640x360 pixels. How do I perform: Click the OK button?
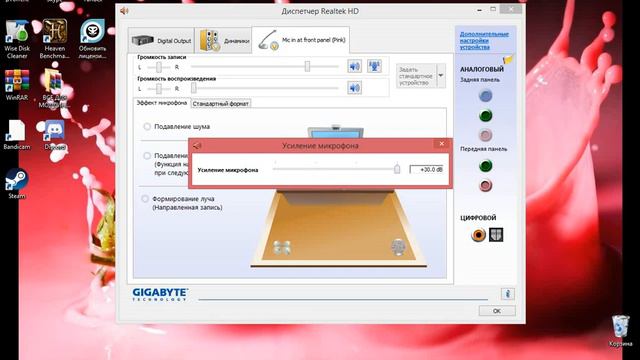click(497, 311)
